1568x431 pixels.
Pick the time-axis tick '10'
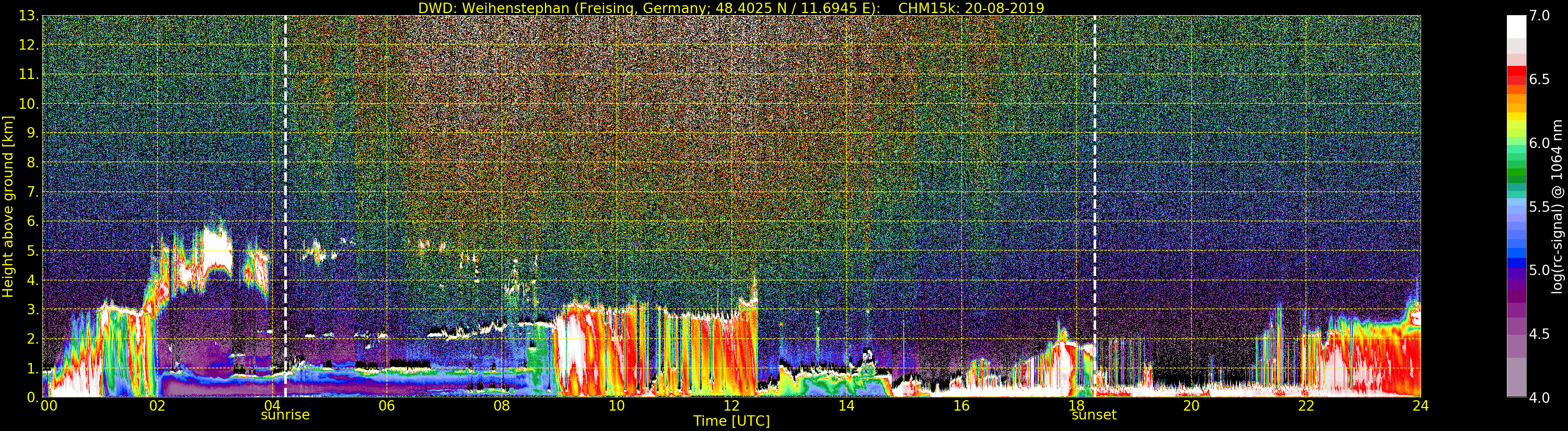click(617, 406)
